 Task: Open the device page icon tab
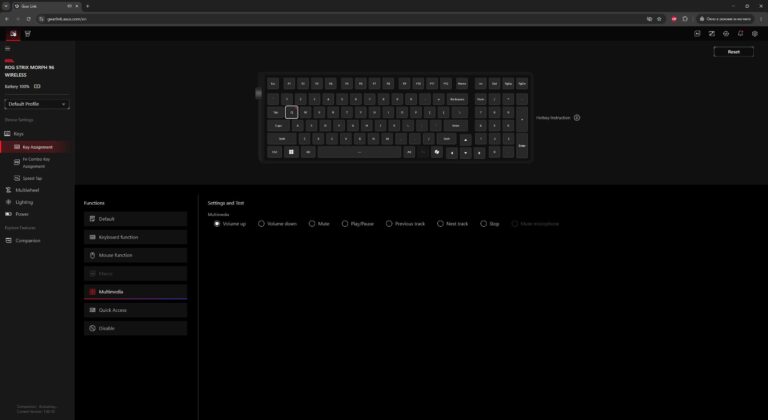pyautogui.click(x=13, y=34)
